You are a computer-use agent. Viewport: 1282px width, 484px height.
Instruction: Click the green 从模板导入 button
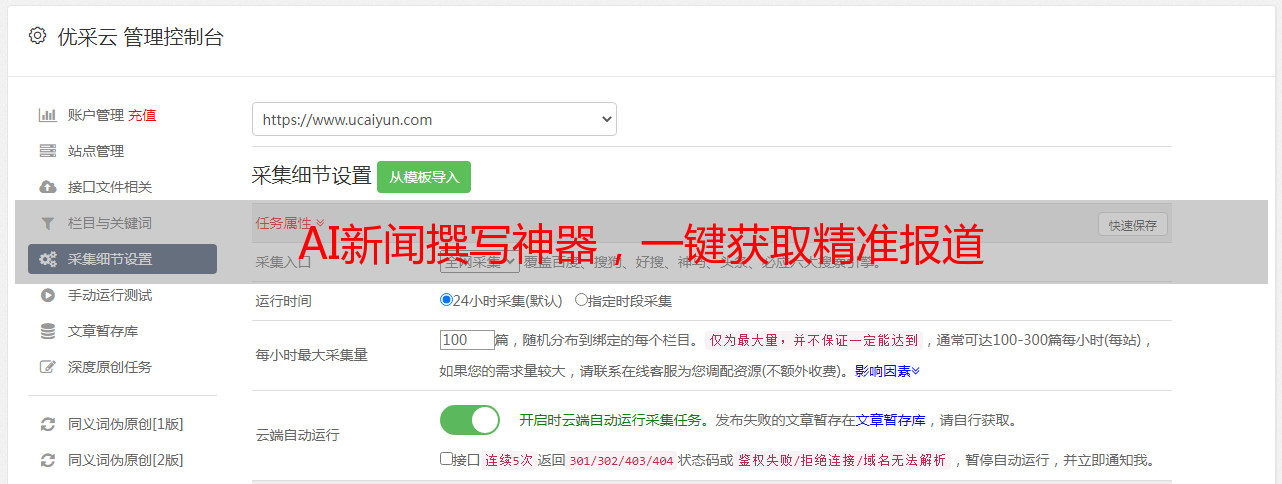[x=424, y=177]
